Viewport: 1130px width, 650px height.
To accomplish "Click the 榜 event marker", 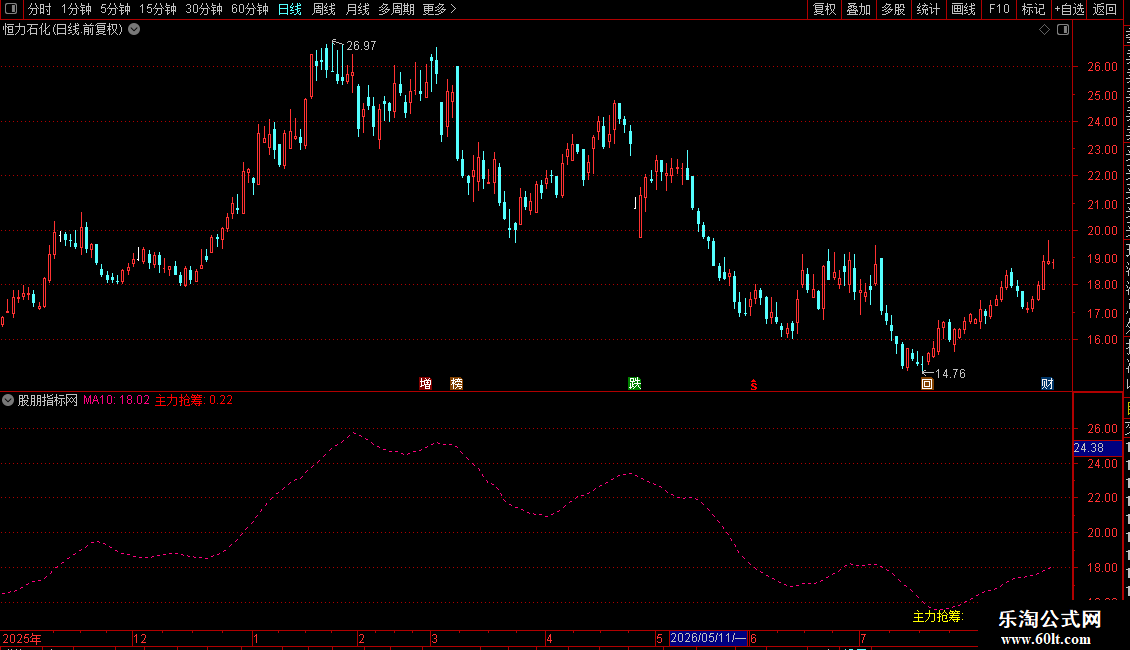I will click(x=457, y=383).
